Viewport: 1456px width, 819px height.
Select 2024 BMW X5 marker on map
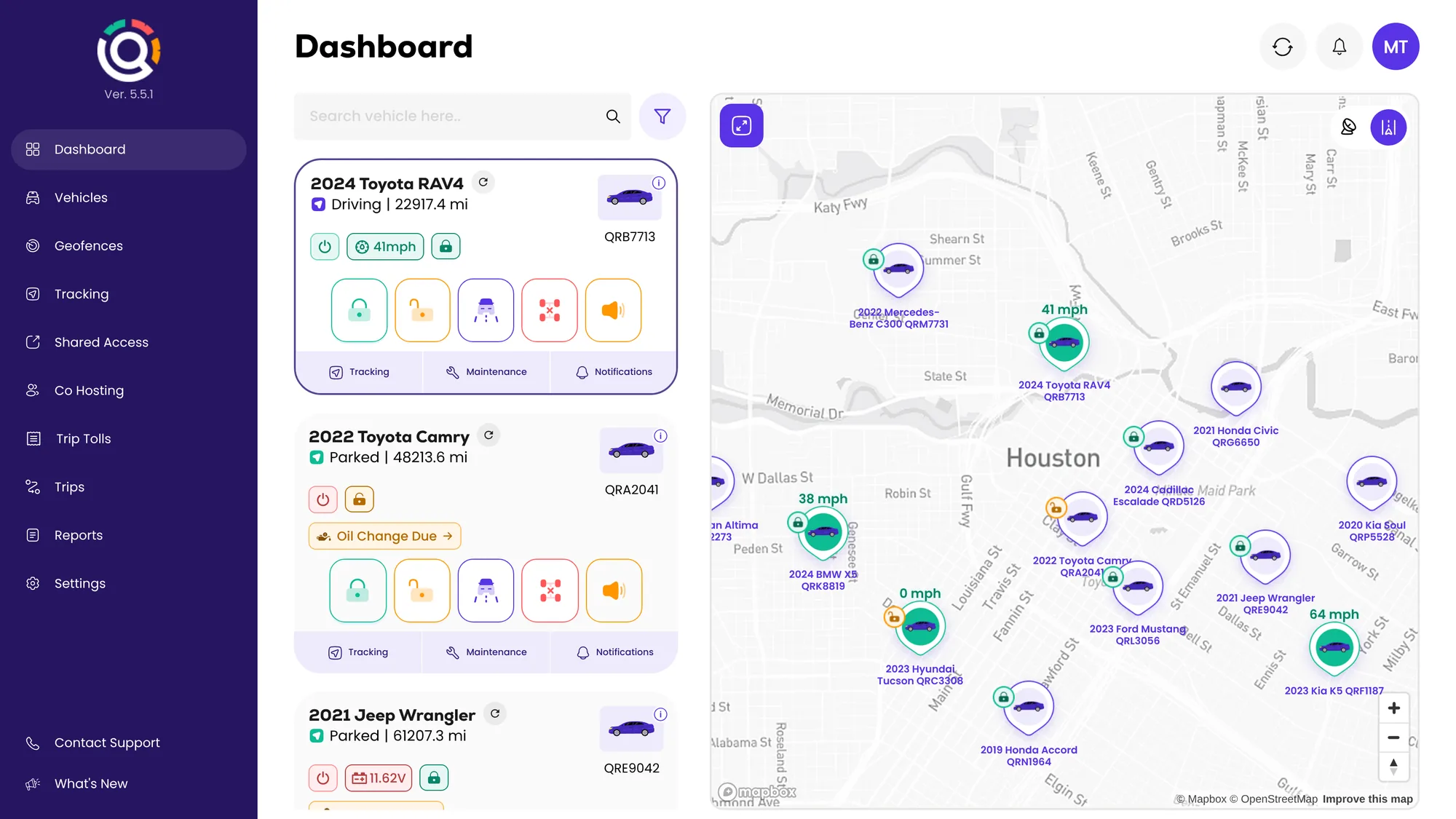pos(823,532)
